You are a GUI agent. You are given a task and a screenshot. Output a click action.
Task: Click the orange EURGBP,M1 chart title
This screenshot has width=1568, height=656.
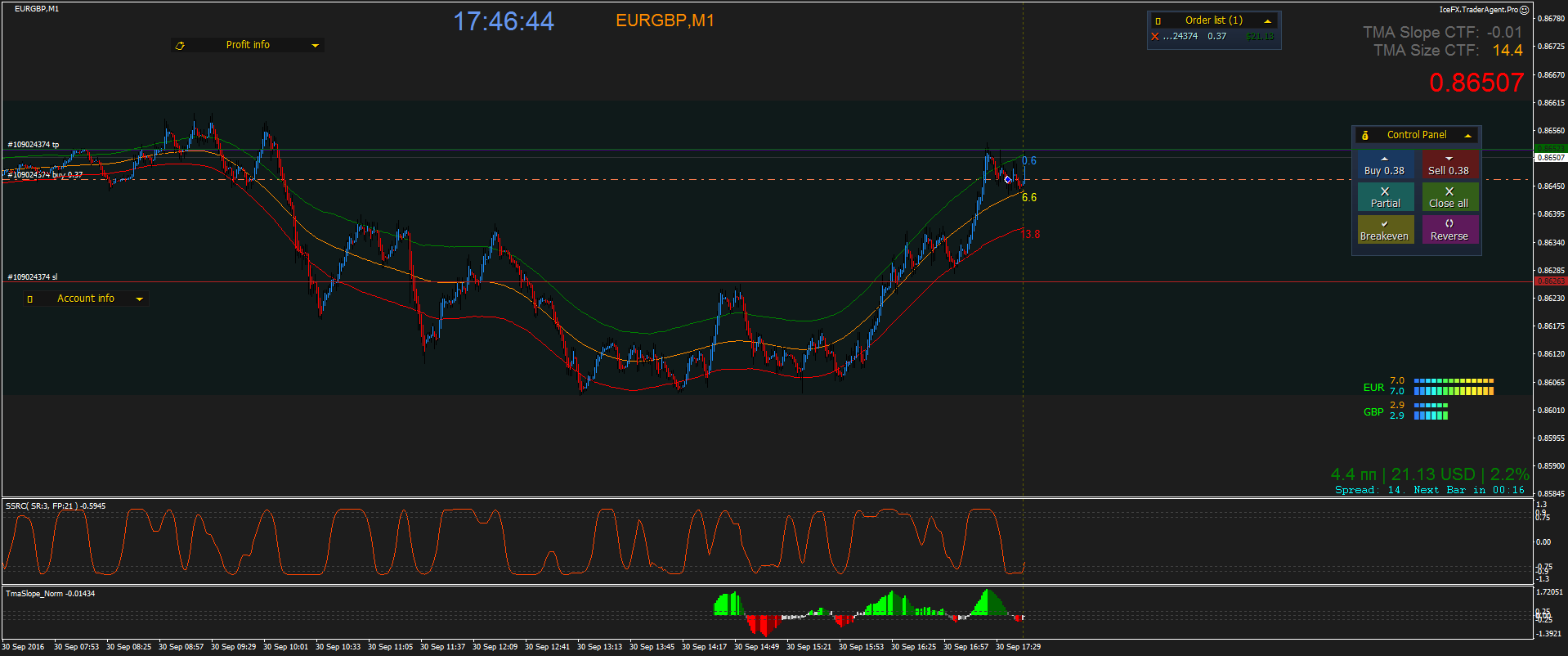[665, 20]
